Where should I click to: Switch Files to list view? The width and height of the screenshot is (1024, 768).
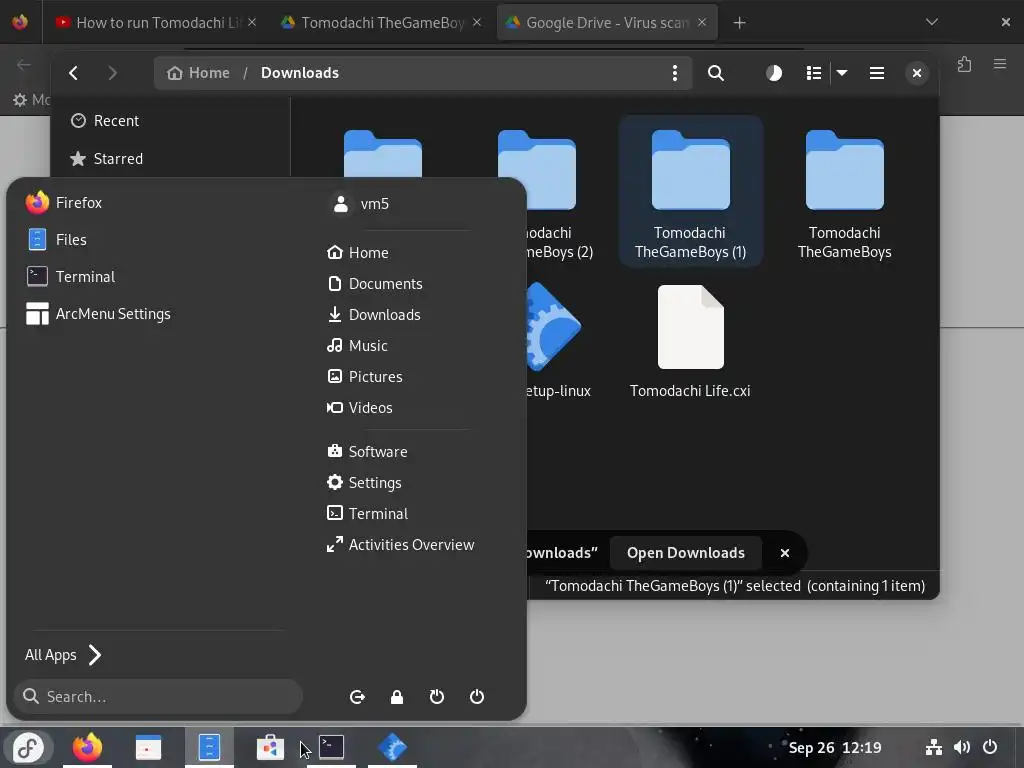814,73
